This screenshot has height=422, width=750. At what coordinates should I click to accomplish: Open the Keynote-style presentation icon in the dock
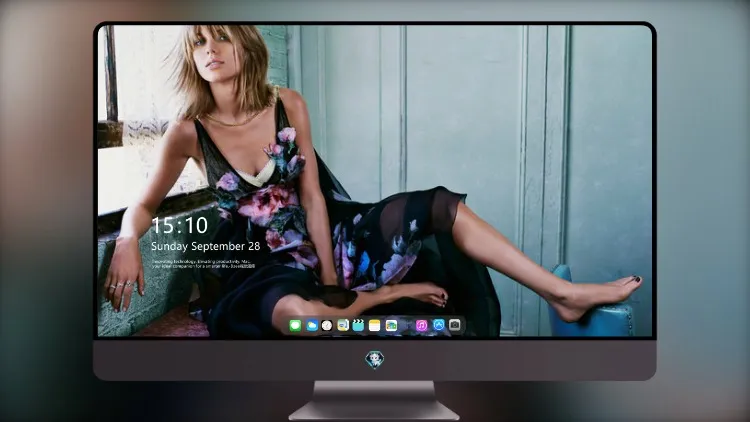coord(343,326)
